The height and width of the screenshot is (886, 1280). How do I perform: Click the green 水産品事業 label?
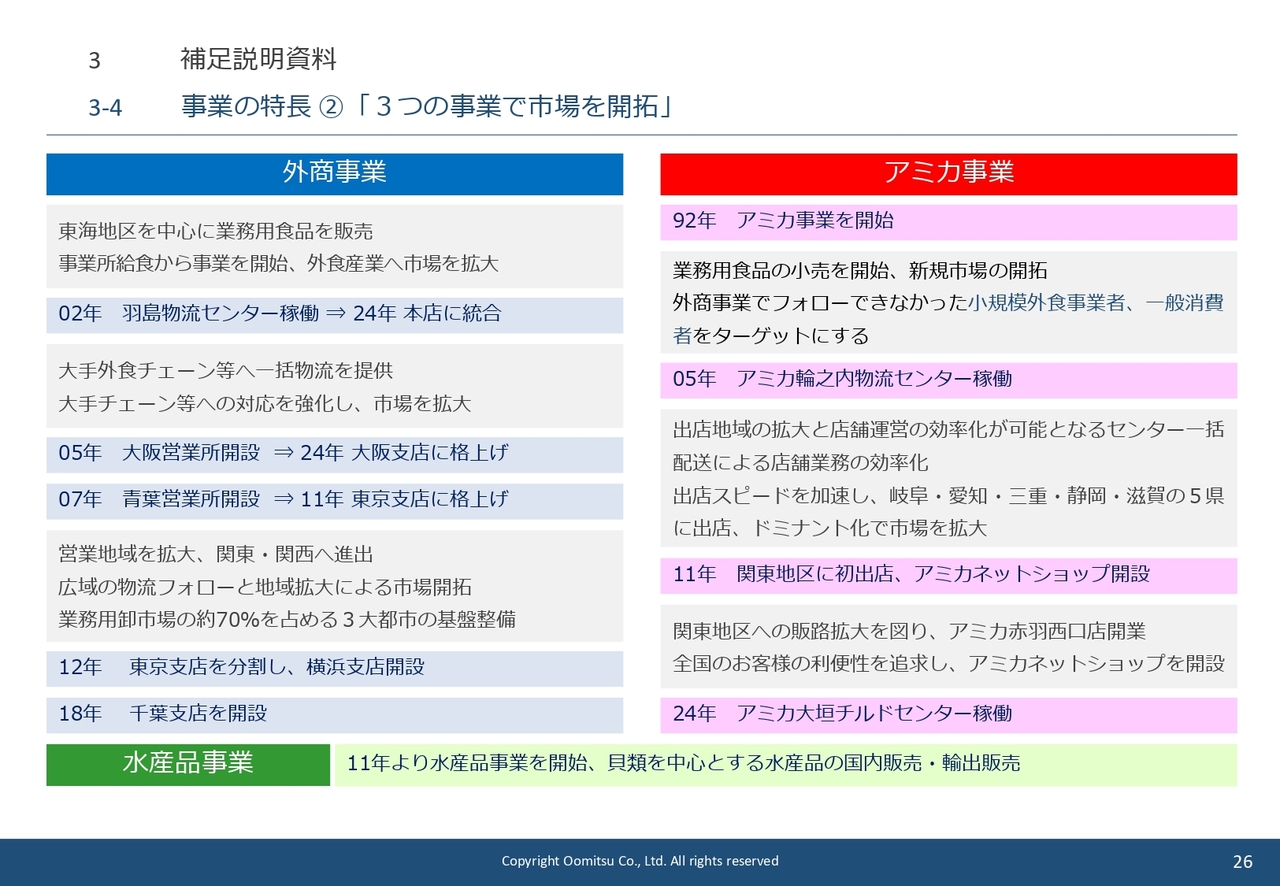click(188, 764)
